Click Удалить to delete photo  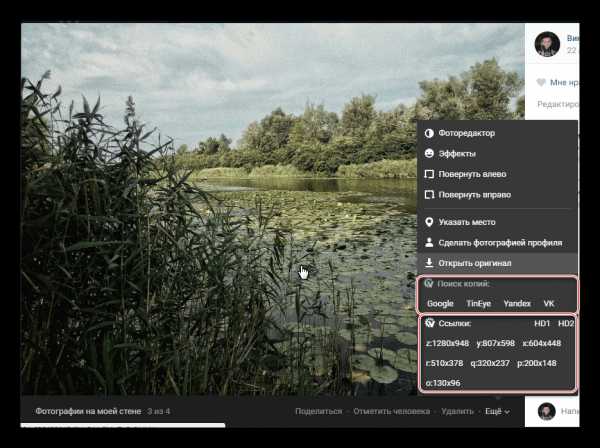pyautogui.click(x=457, y=411)
